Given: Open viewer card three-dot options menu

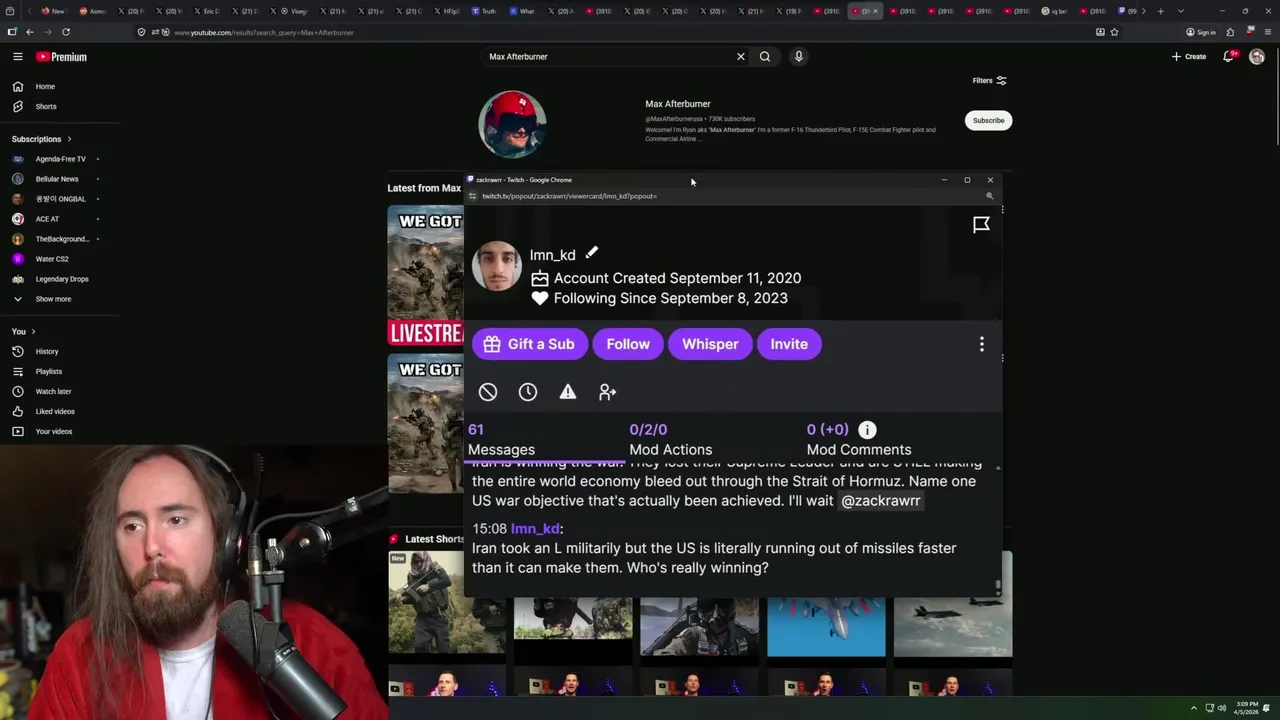Looking at the screenshot, I should tap(982, 344).
